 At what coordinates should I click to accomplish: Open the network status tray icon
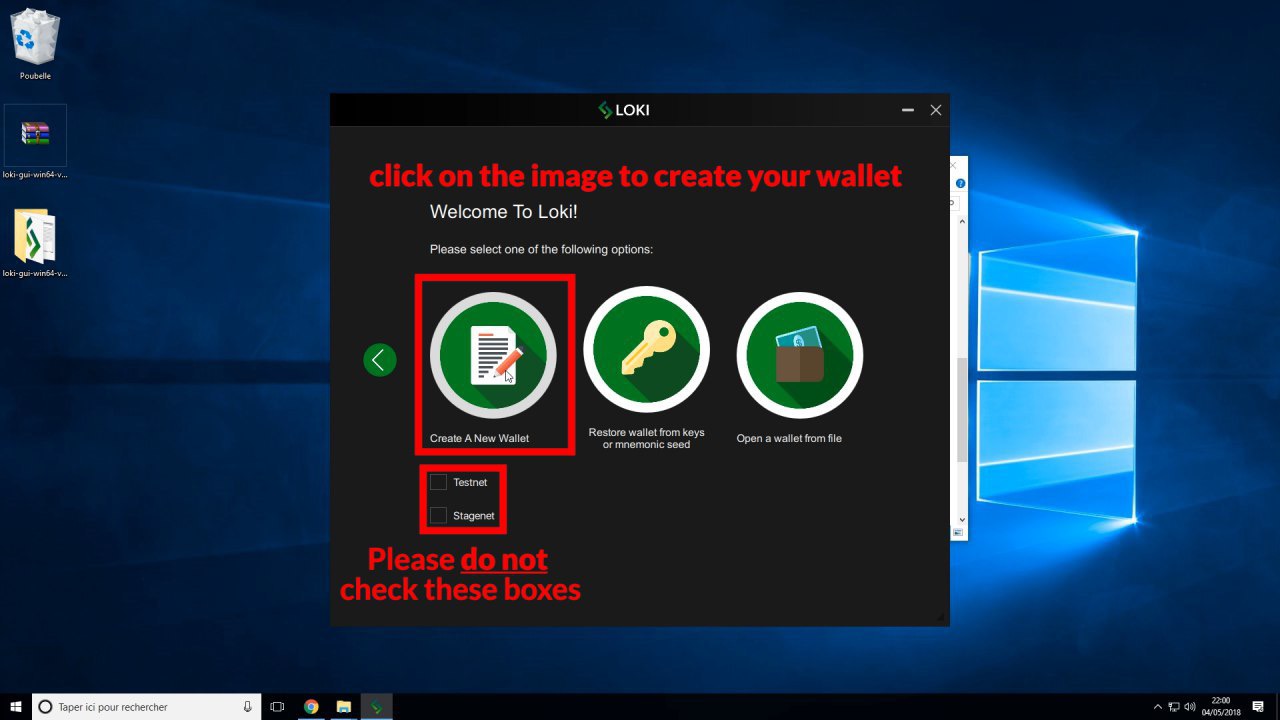[1174, 707]
